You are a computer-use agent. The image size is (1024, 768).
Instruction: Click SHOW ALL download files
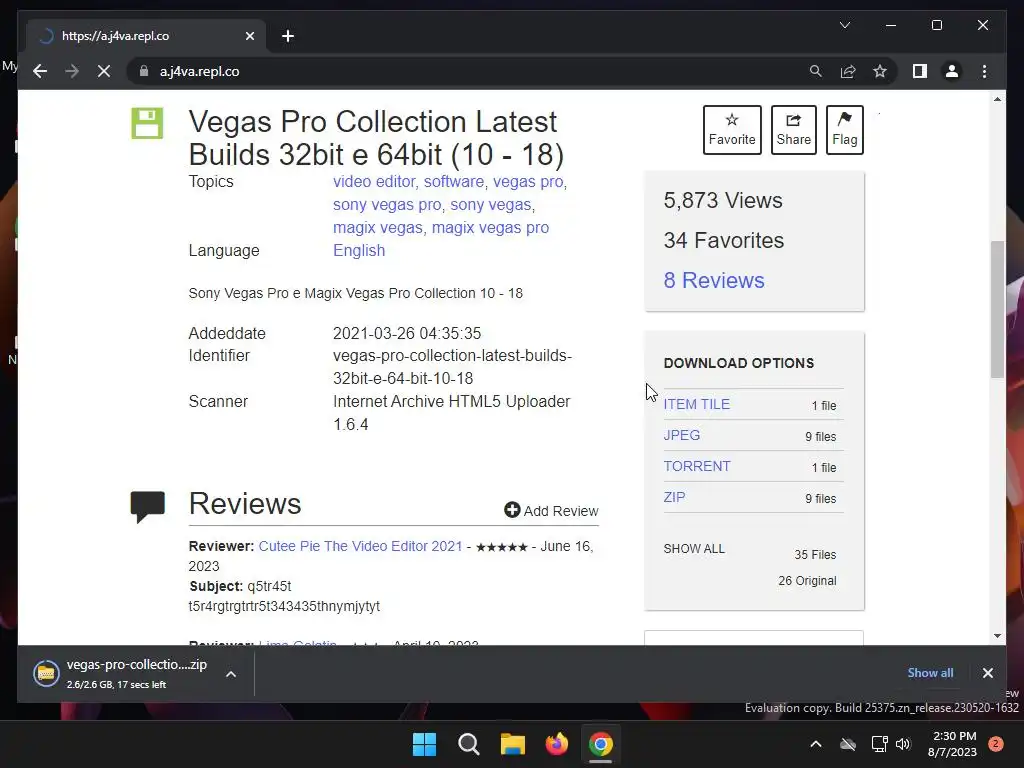click(x=694, y=549)
